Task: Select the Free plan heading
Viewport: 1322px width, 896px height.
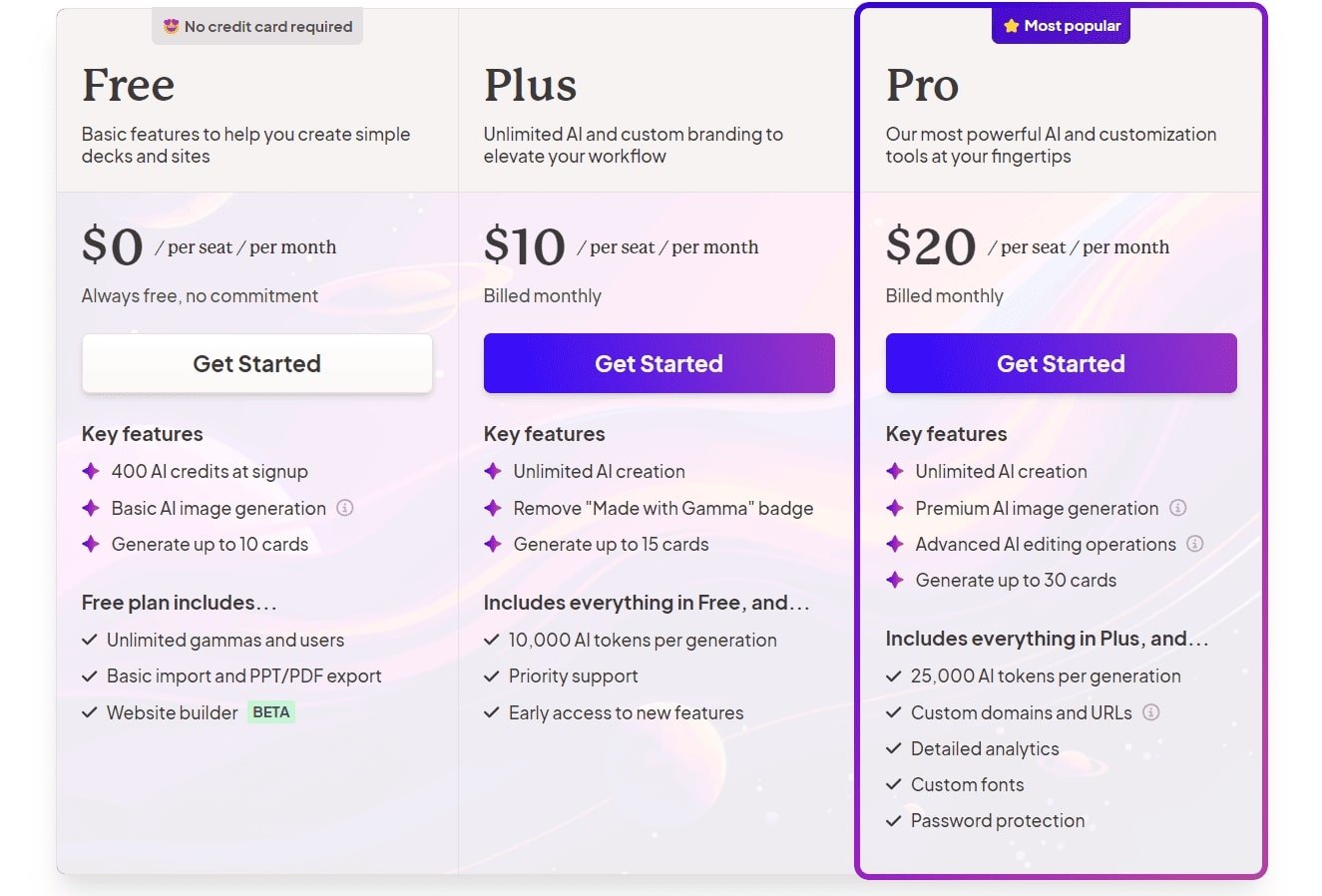Action: 128,85
